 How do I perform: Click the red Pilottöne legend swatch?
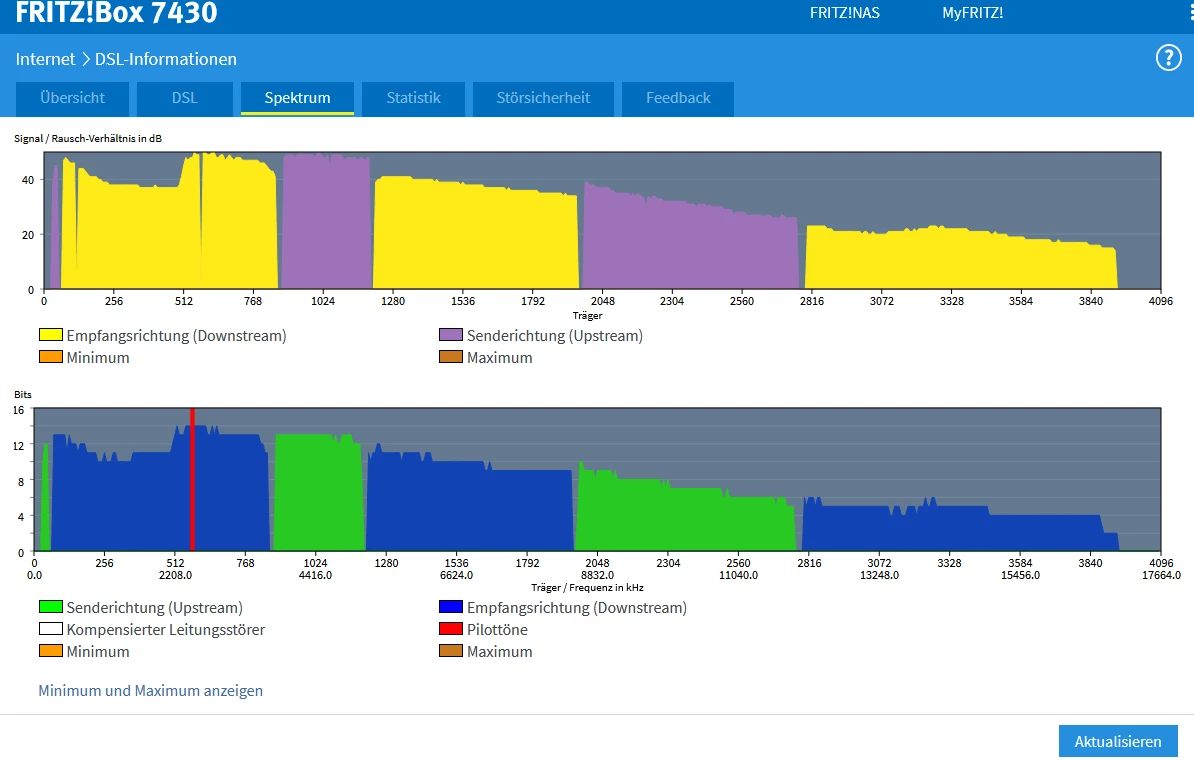pos(451,630)
